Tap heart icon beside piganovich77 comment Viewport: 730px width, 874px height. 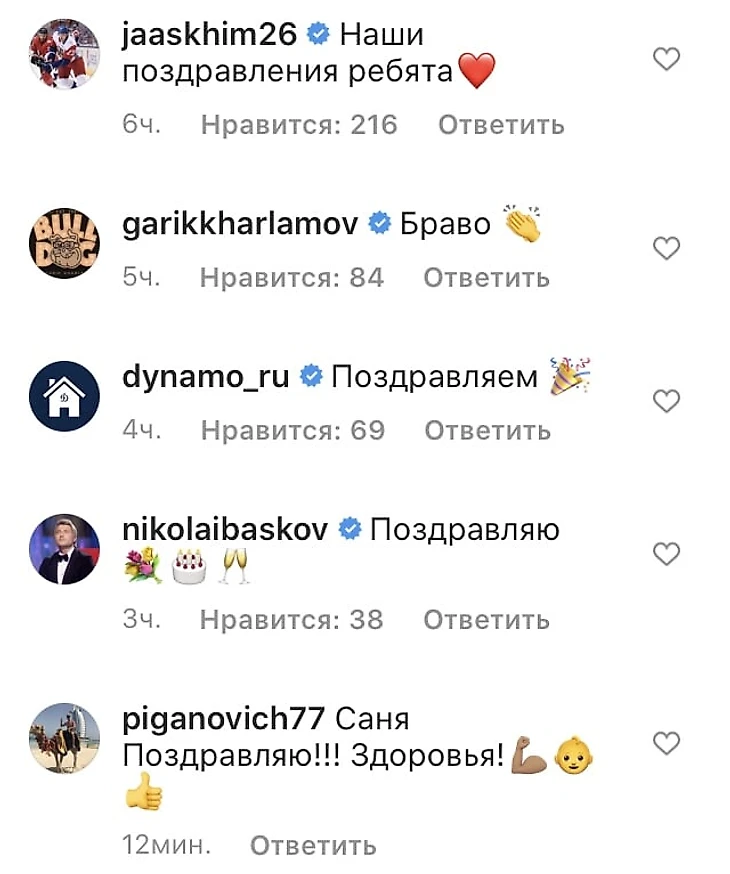[666, 743]
